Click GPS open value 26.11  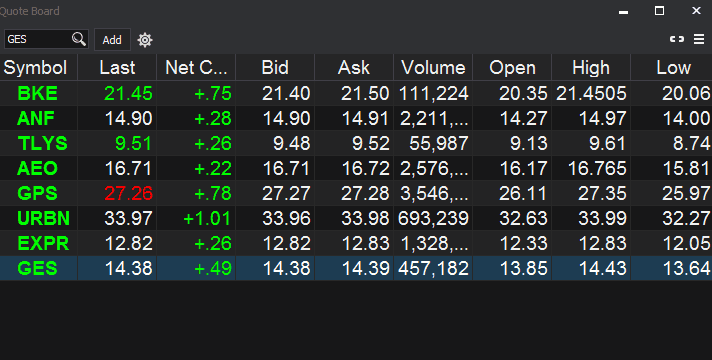pyautogui.click(x=524, y=193)
